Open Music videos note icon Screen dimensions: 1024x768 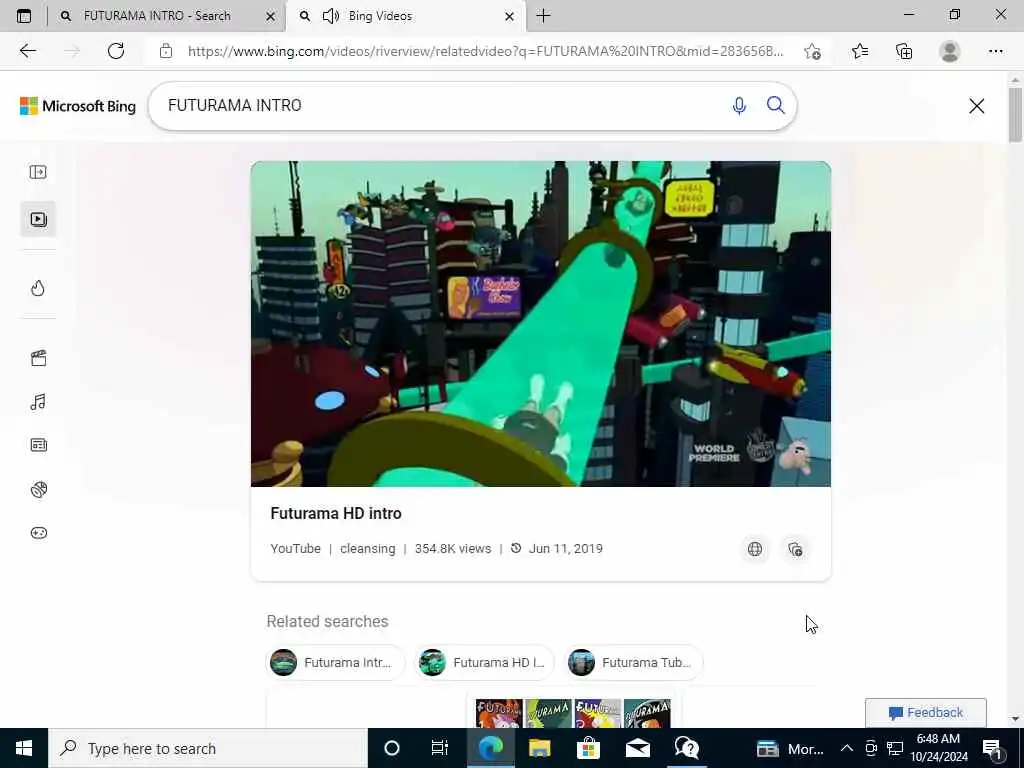[x=38, y=402]
